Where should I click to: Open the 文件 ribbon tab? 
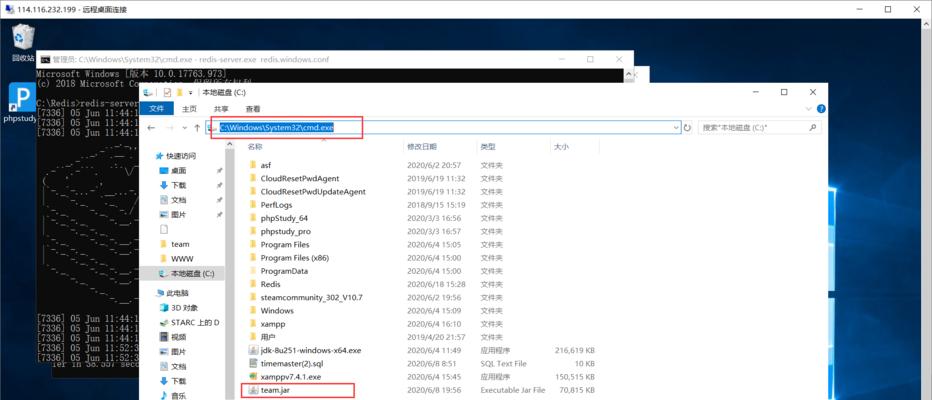point(156,109)
